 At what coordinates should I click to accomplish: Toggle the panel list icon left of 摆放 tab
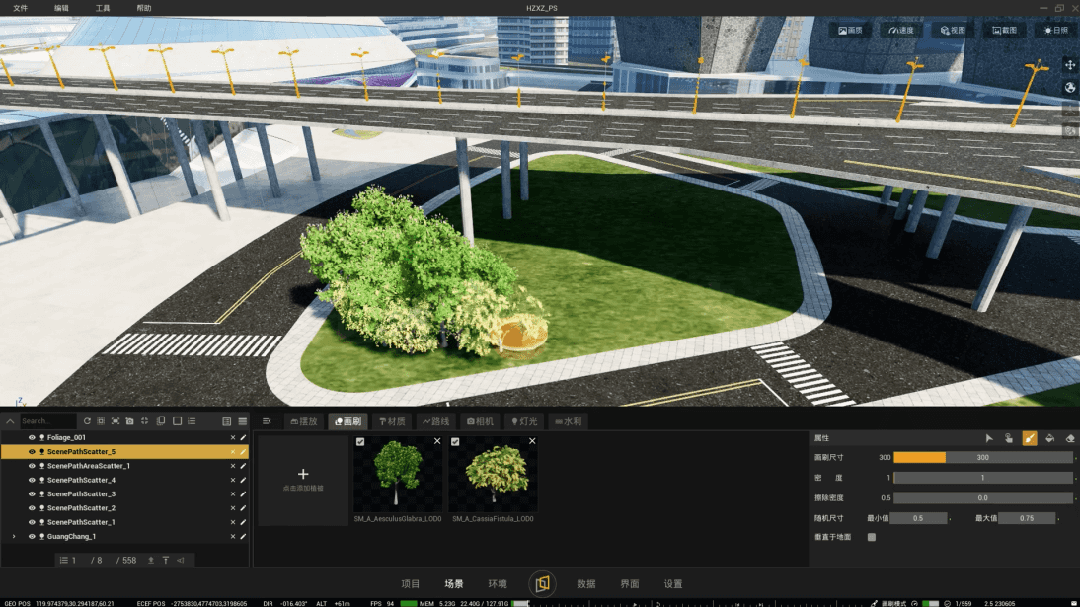click(x=267, y=421)
